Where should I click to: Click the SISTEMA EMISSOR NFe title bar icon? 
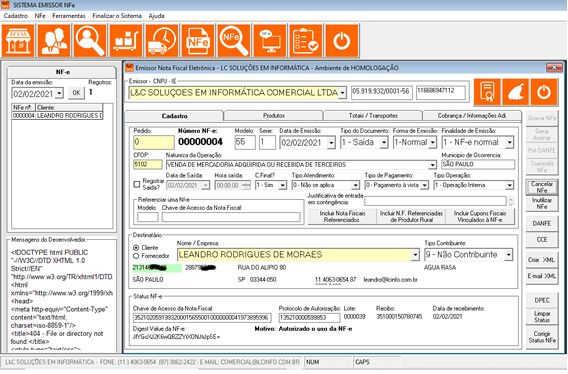click(5, 5)
